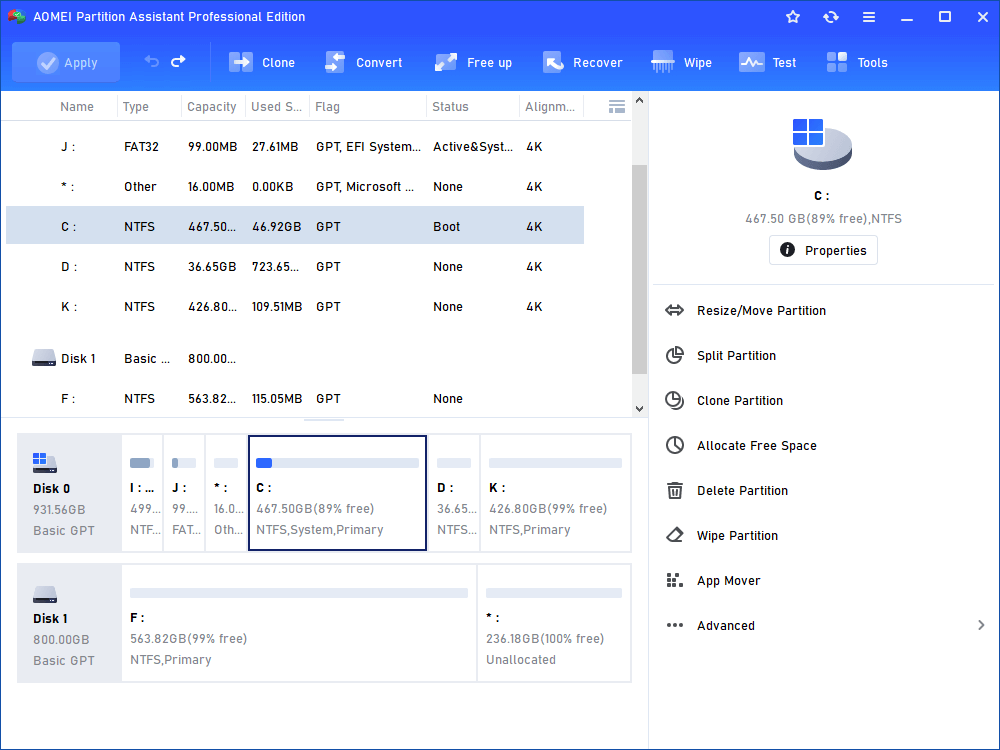This screenshot has width=1000, height=750.
Task: Open the Recover tool
Action: pos(582,62)
